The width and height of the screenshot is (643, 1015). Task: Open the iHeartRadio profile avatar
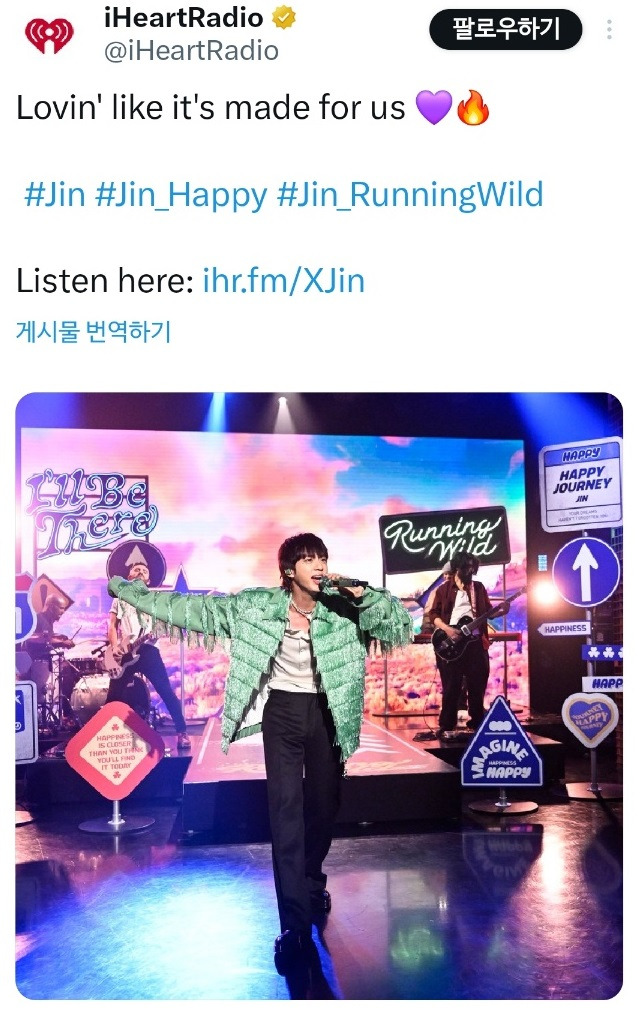click(49, 36)
